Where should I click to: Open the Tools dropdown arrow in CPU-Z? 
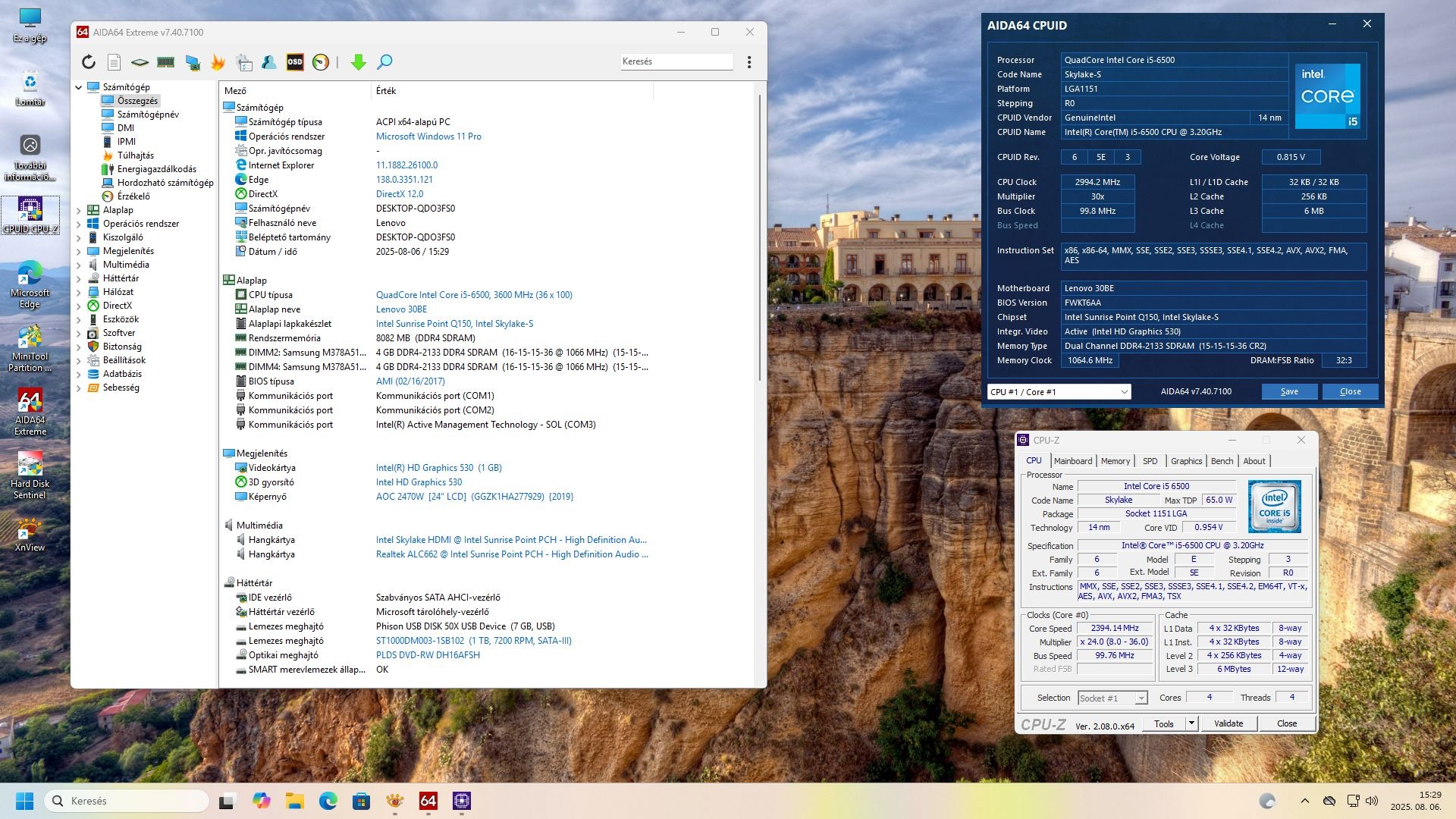tap(1191, 723)
